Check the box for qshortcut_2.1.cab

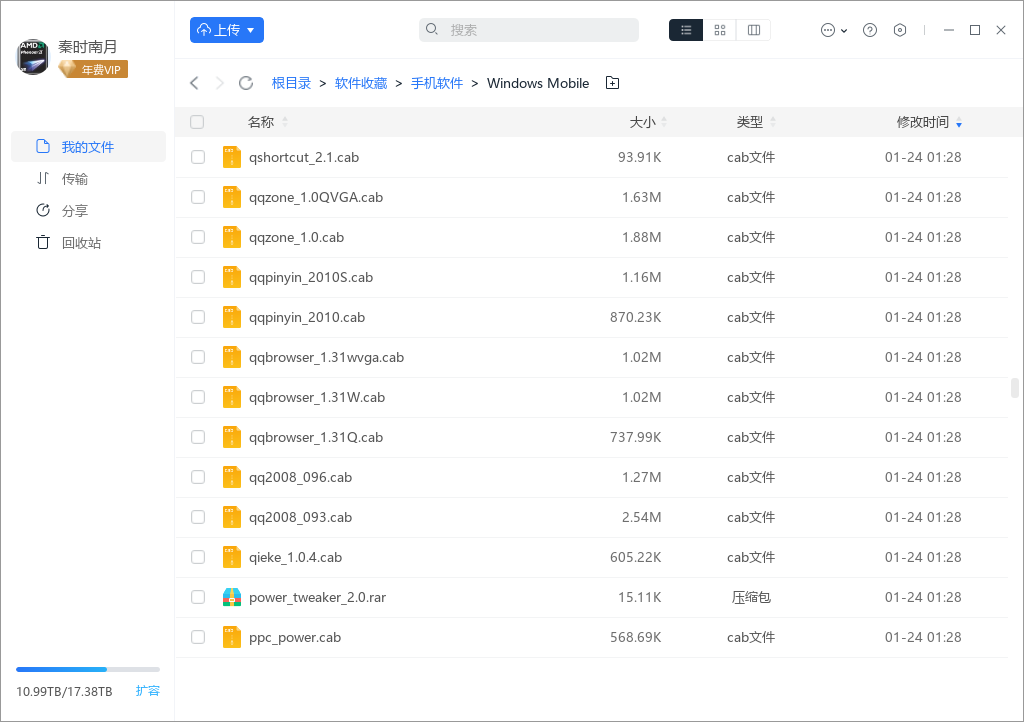click(x=198, y=157)
